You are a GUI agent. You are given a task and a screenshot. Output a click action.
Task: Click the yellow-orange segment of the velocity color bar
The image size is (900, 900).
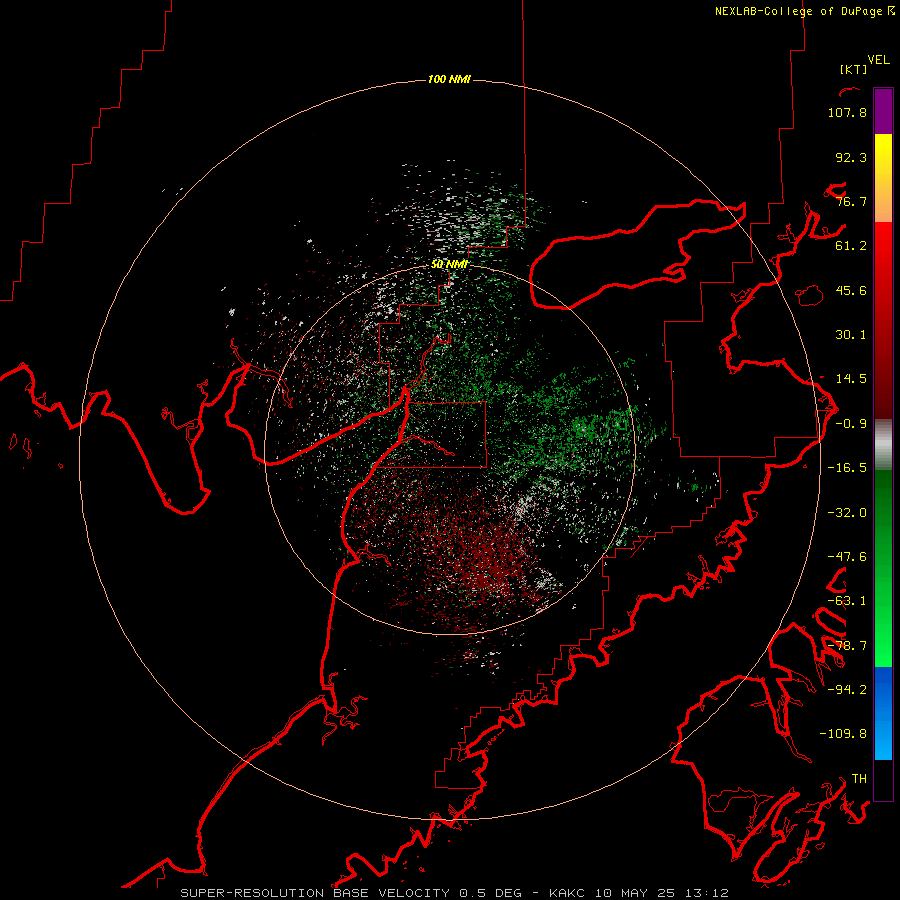(x=883, y=178)
